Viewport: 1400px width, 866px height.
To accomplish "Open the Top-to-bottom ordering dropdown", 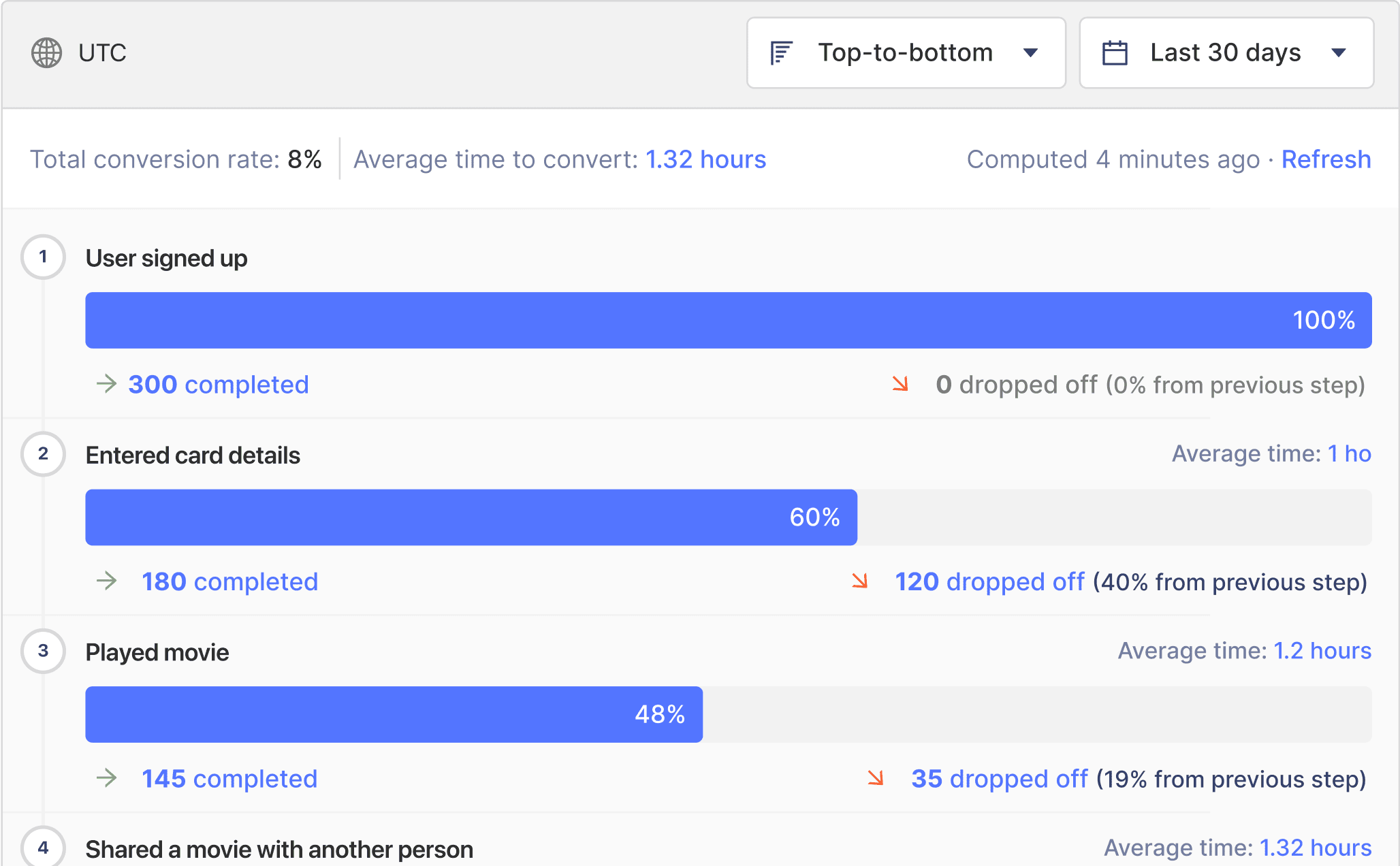I will (x=906, y=52).
